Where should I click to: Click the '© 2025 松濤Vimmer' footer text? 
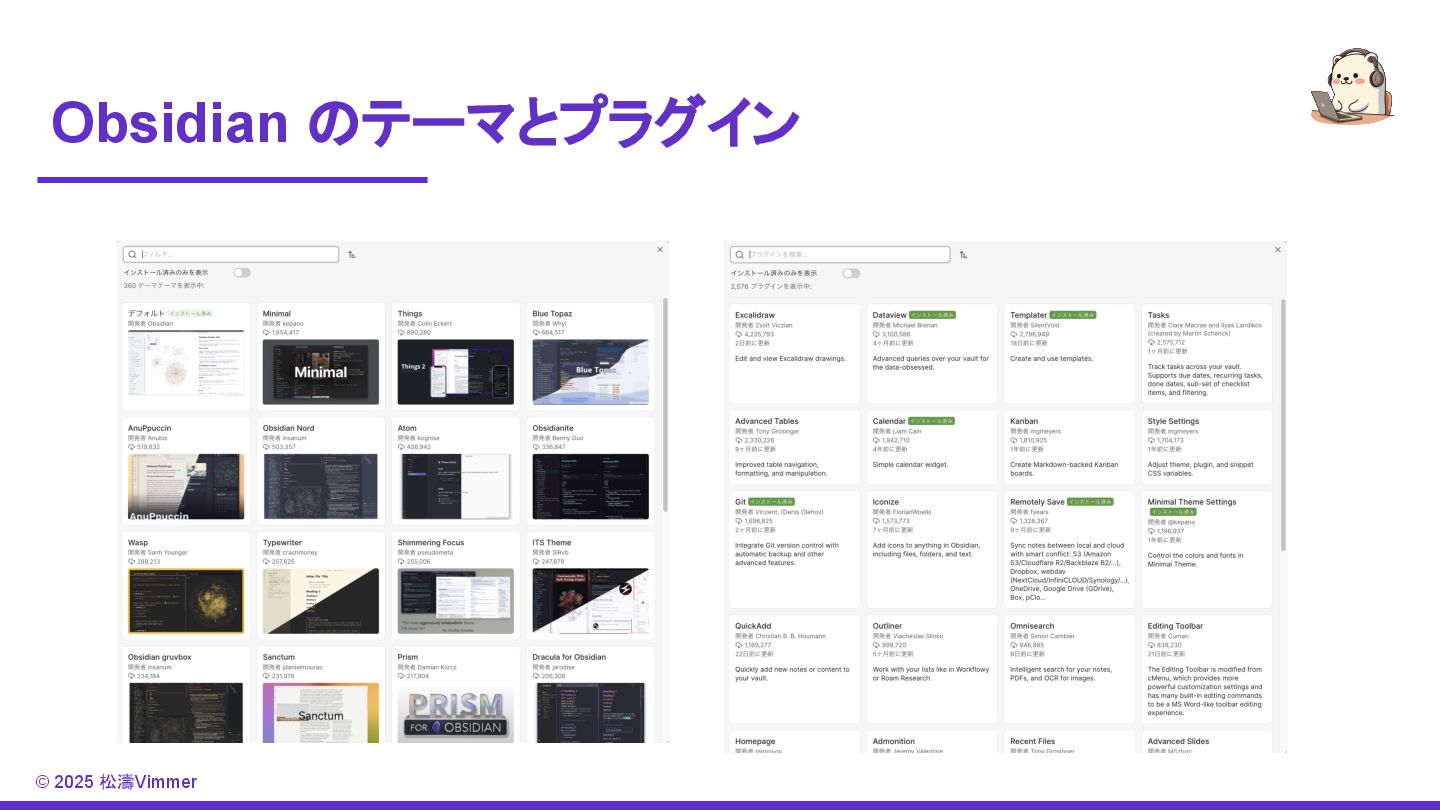pos(116,782)
